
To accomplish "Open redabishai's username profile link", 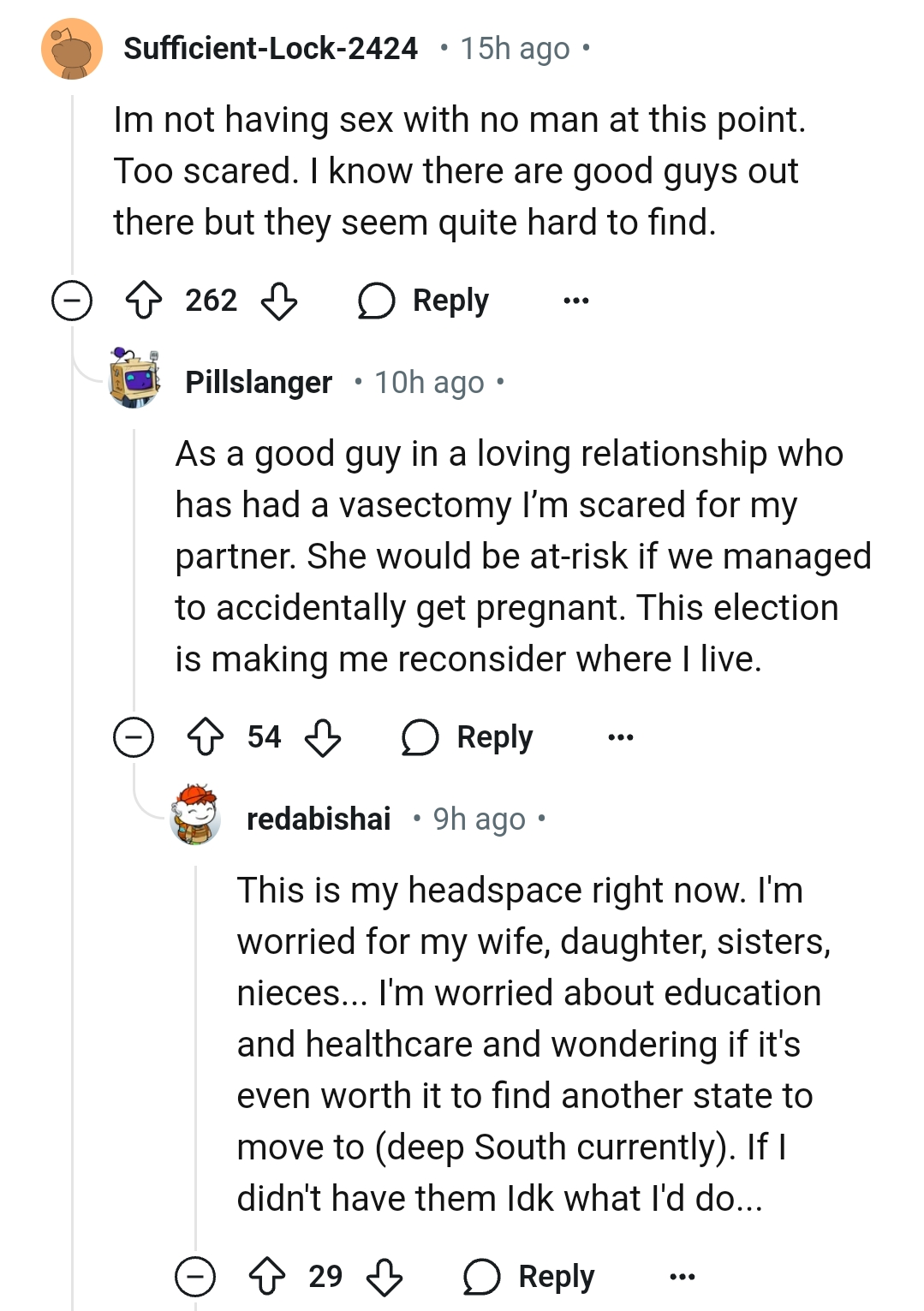I will tap(319, 819).
